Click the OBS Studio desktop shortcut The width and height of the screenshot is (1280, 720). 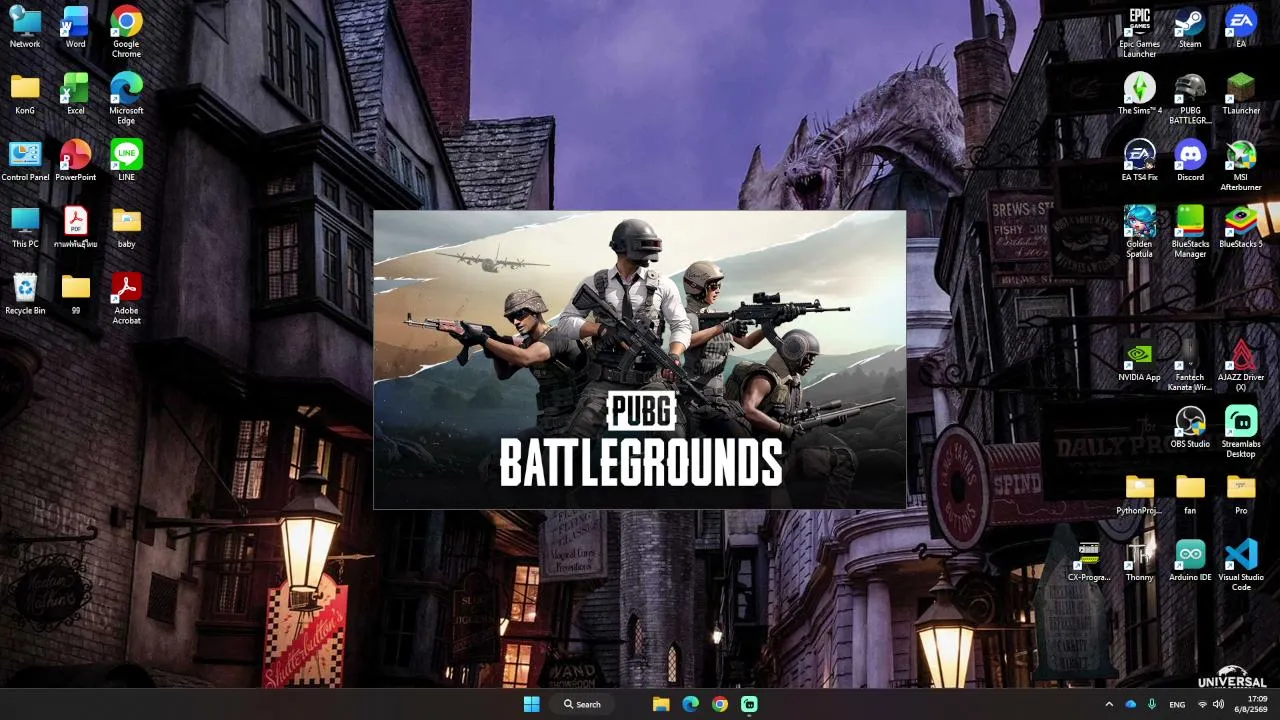coord(1190,428)
